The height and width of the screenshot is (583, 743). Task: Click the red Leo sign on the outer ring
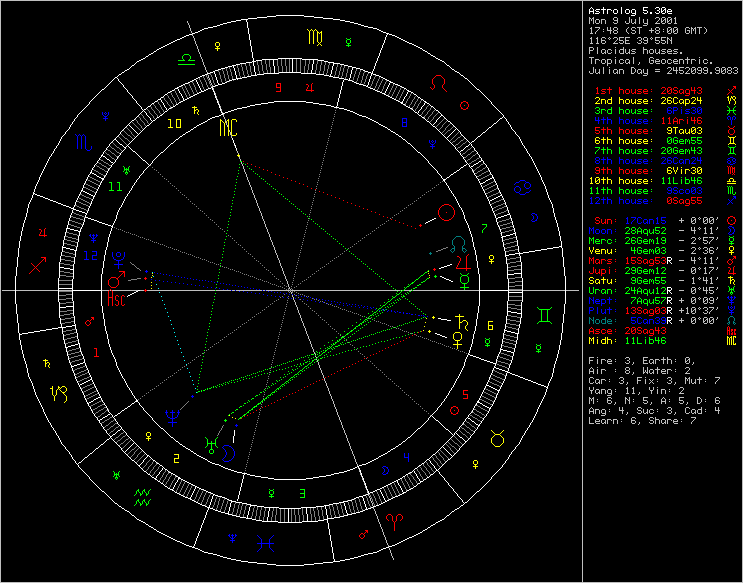(439, 83)
